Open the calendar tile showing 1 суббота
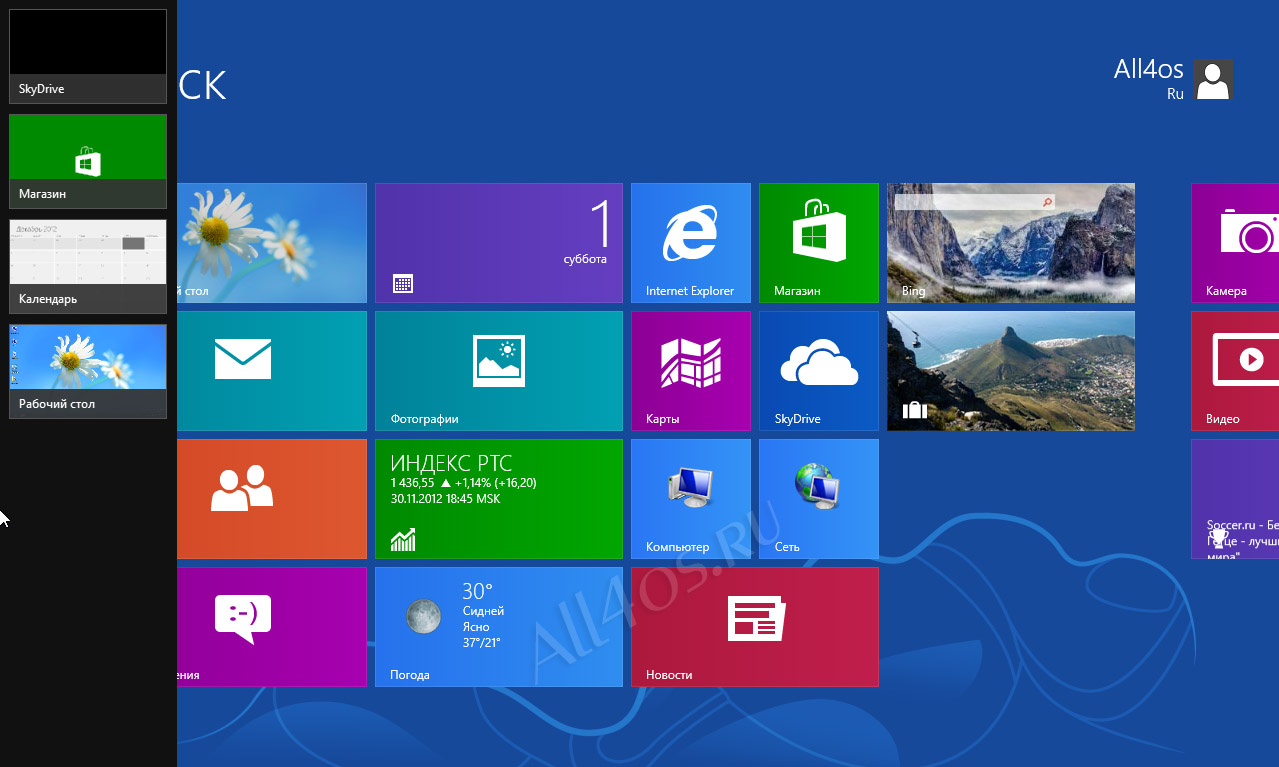The width and height of the screenshot is (1279, 767). point(499,243)
